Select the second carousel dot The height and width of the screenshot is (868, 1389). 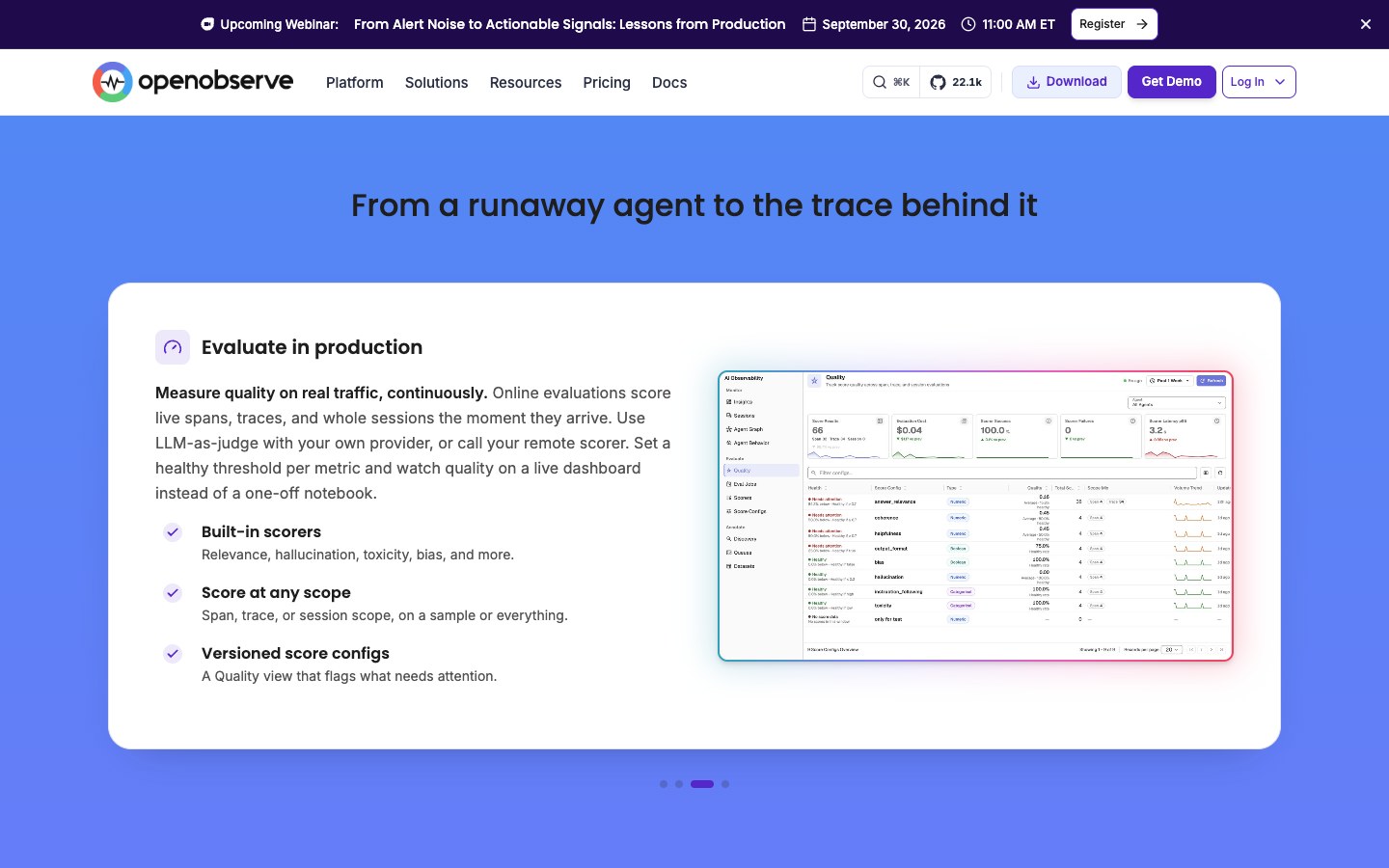click(x=679, y=784)
